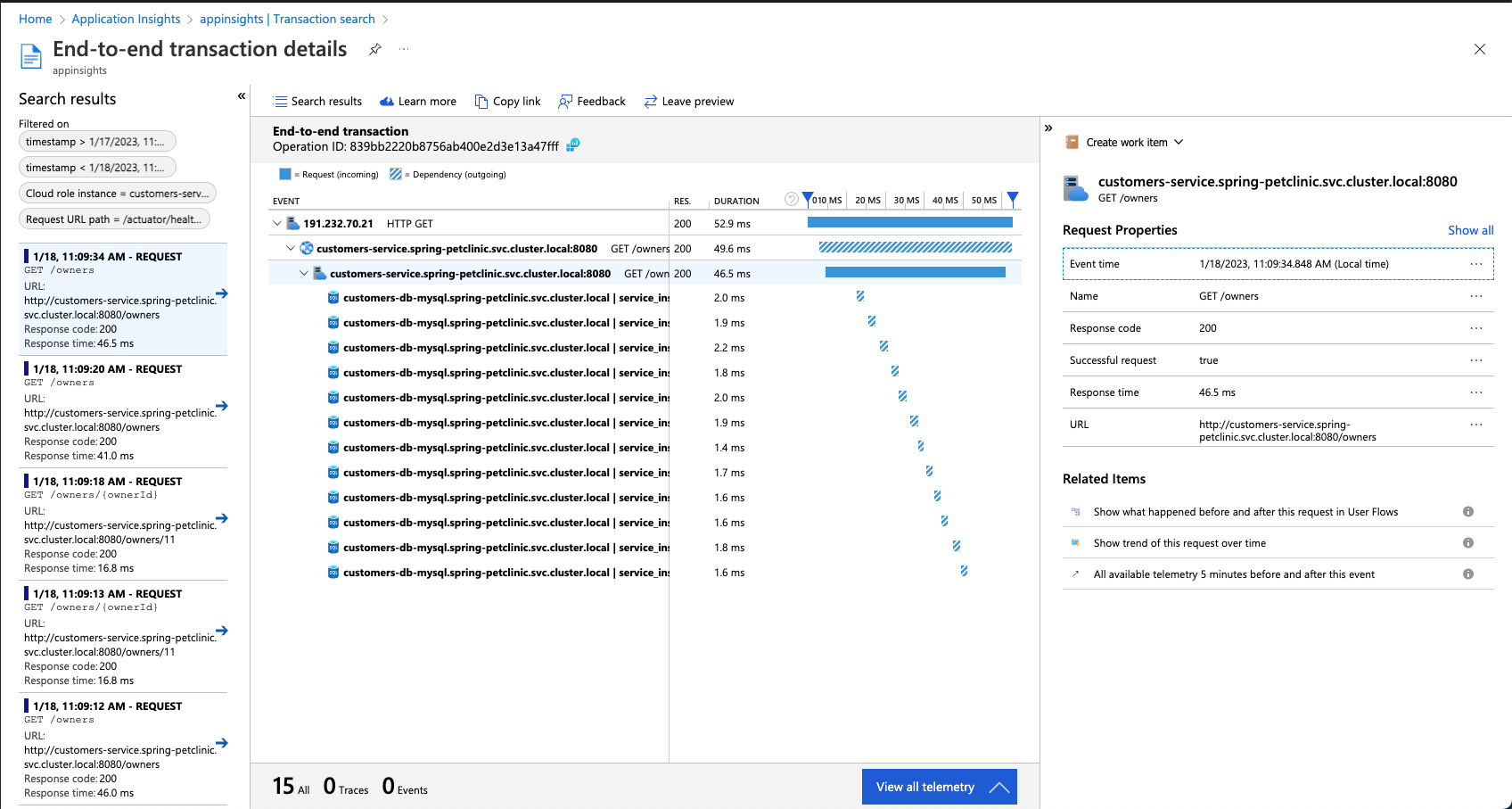Show info for the User Flows related item
Image resolution: width=1512 pixels, height=809 pixels.
point(1468,512)
